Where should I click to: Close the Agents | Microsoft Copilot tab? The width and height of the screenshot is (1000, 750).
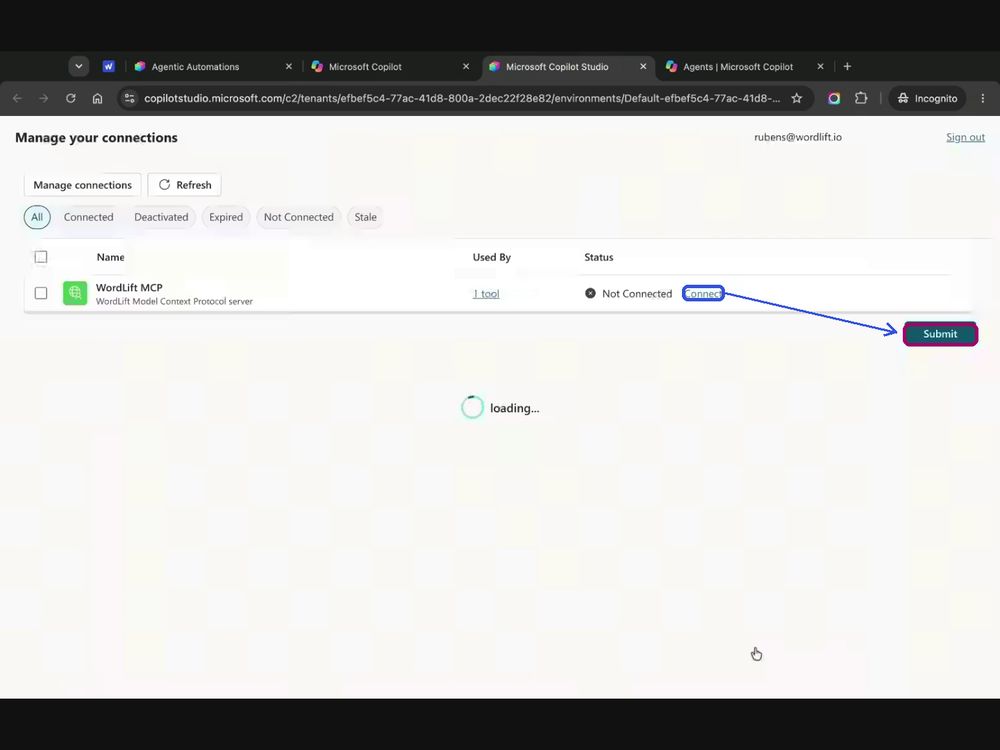click(820, 66)
